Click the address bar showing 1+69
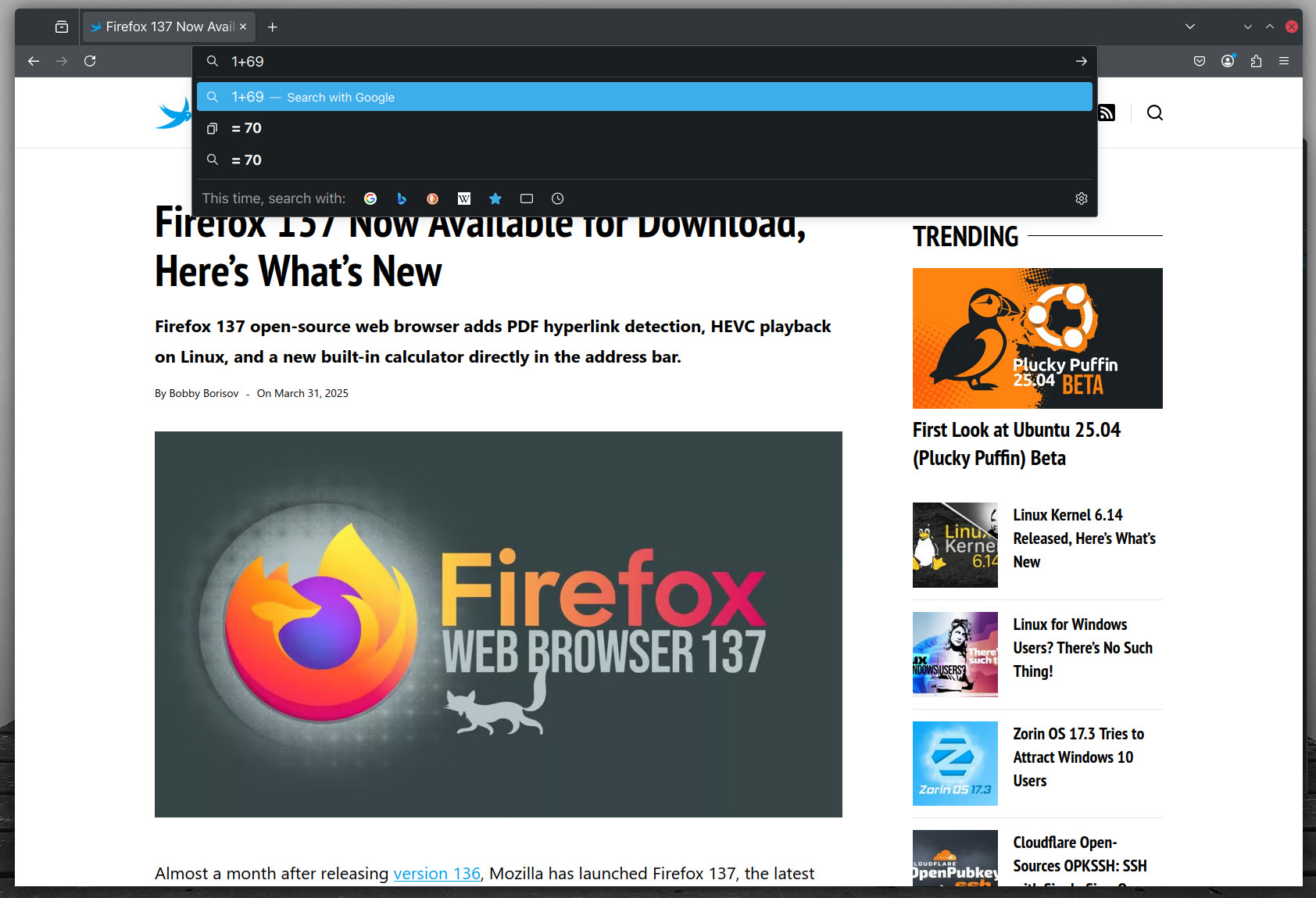 click(645, 61)
